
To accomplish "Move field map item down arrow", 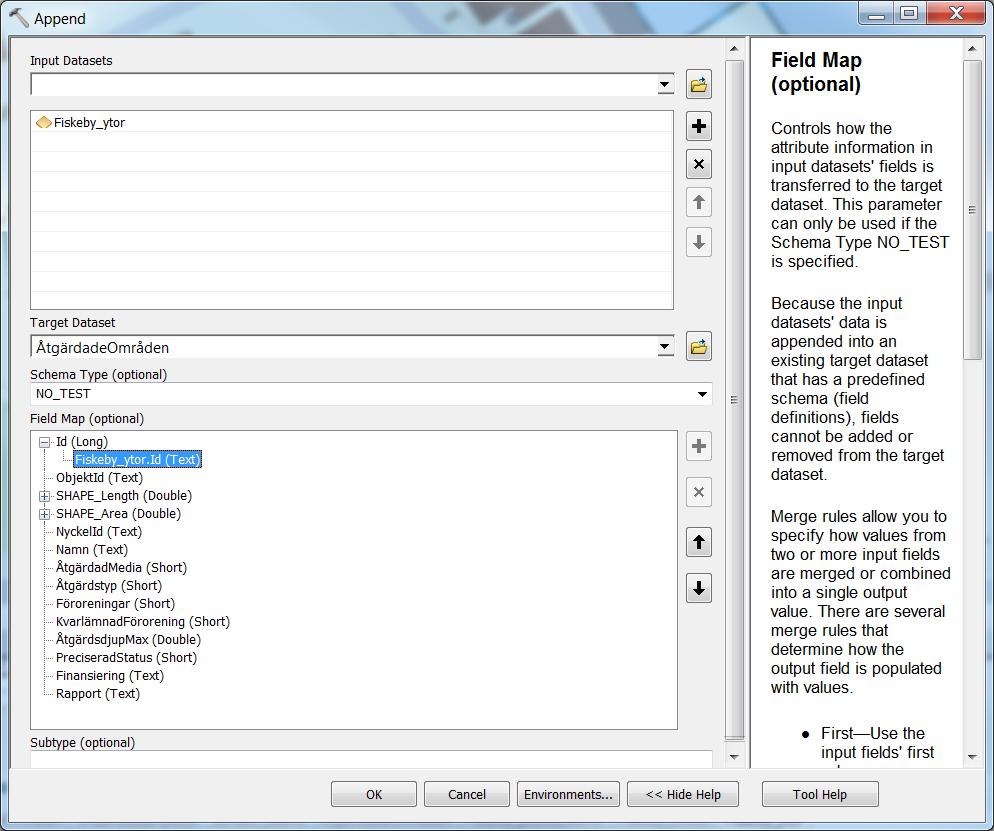I will pyautogui.click(x=699, y=588).
